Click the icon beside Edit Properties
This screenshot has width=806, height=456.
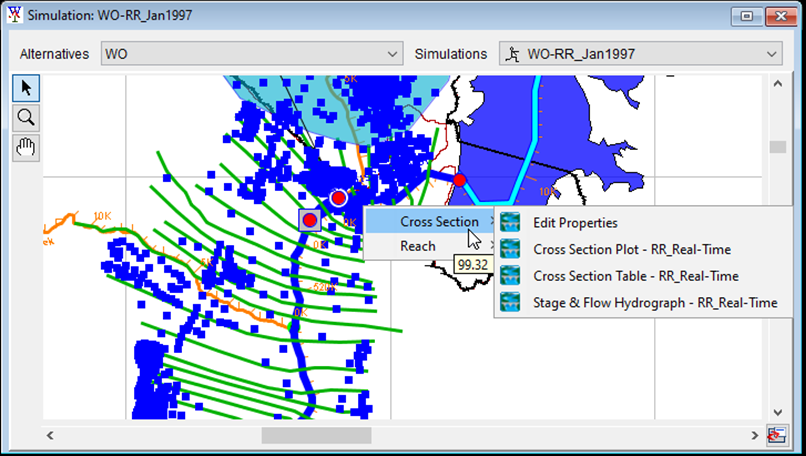[510, 223]
